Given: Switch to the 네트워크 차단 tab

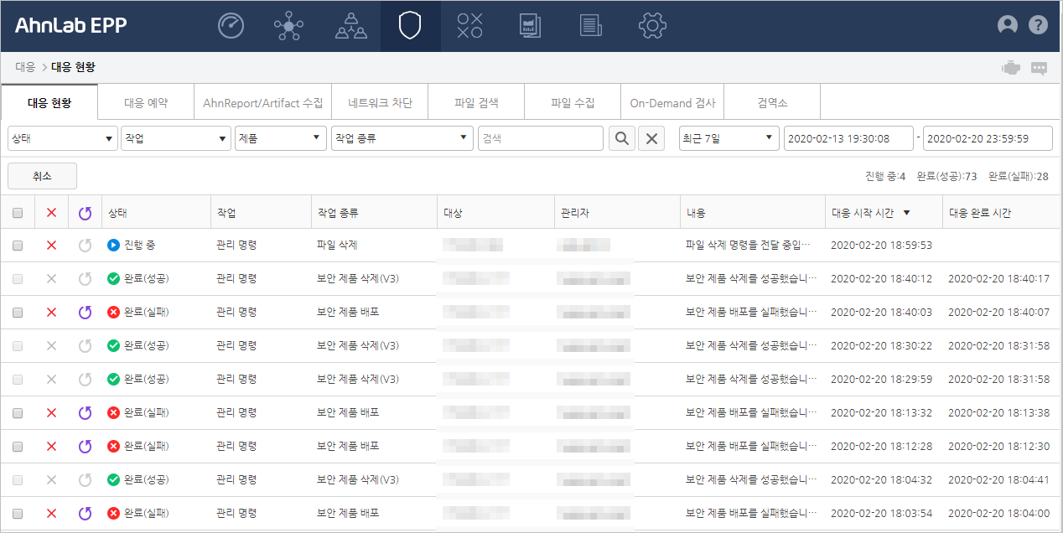Looking at the screenshot, I should click(x=380, y=103).
